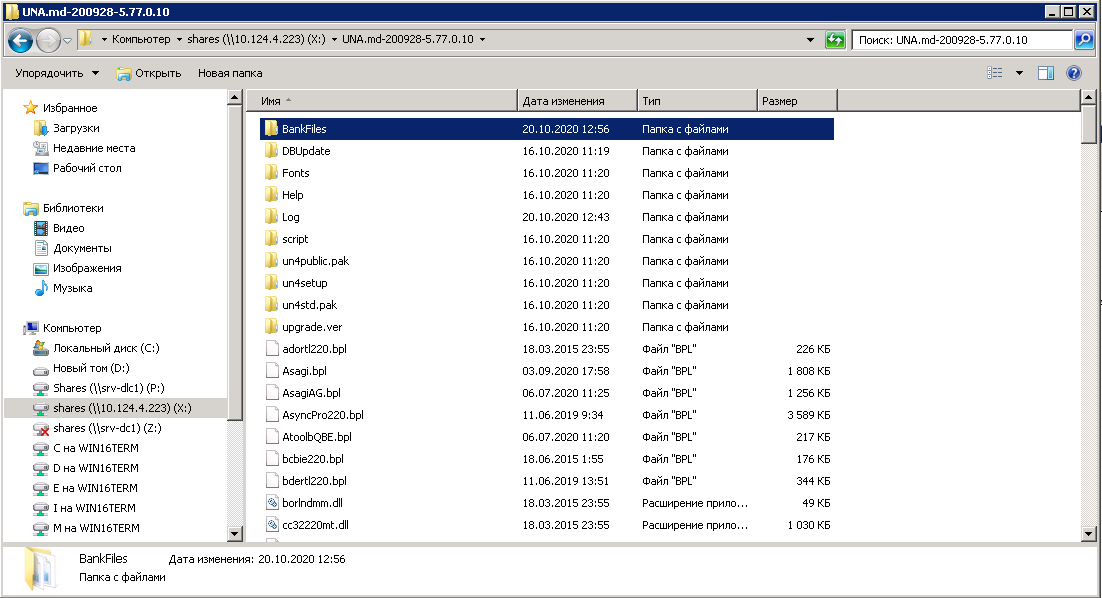Click the Недавние места icon

coord(41,148)
